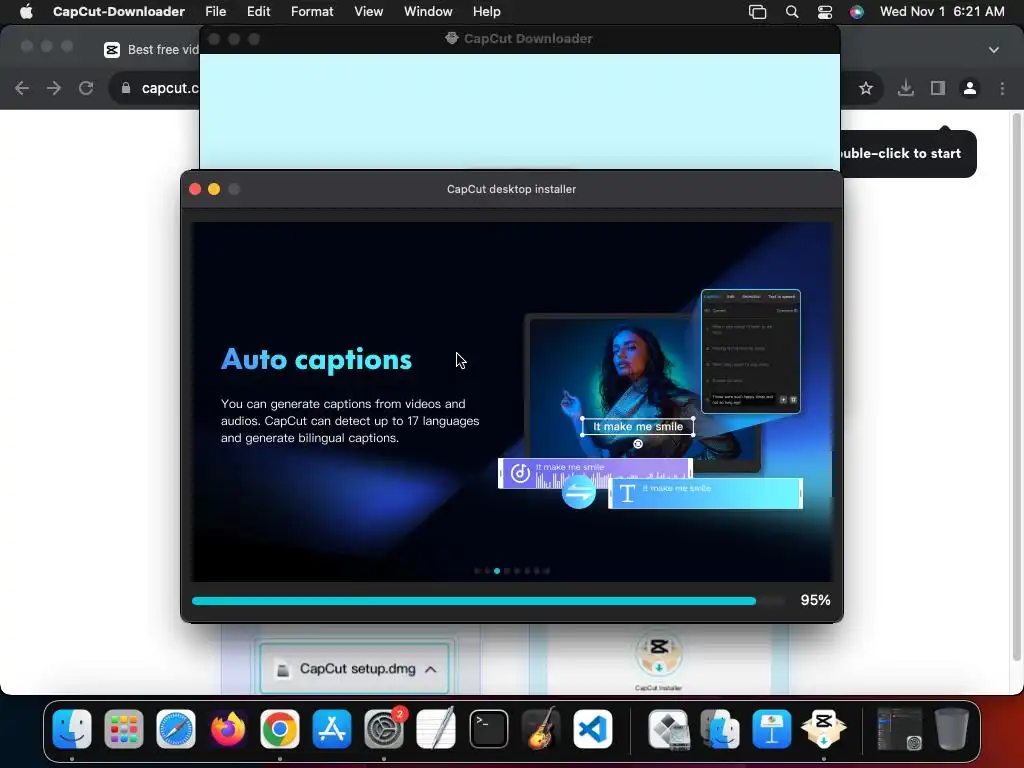Bookmark this page with the star icon

point(866,88)
